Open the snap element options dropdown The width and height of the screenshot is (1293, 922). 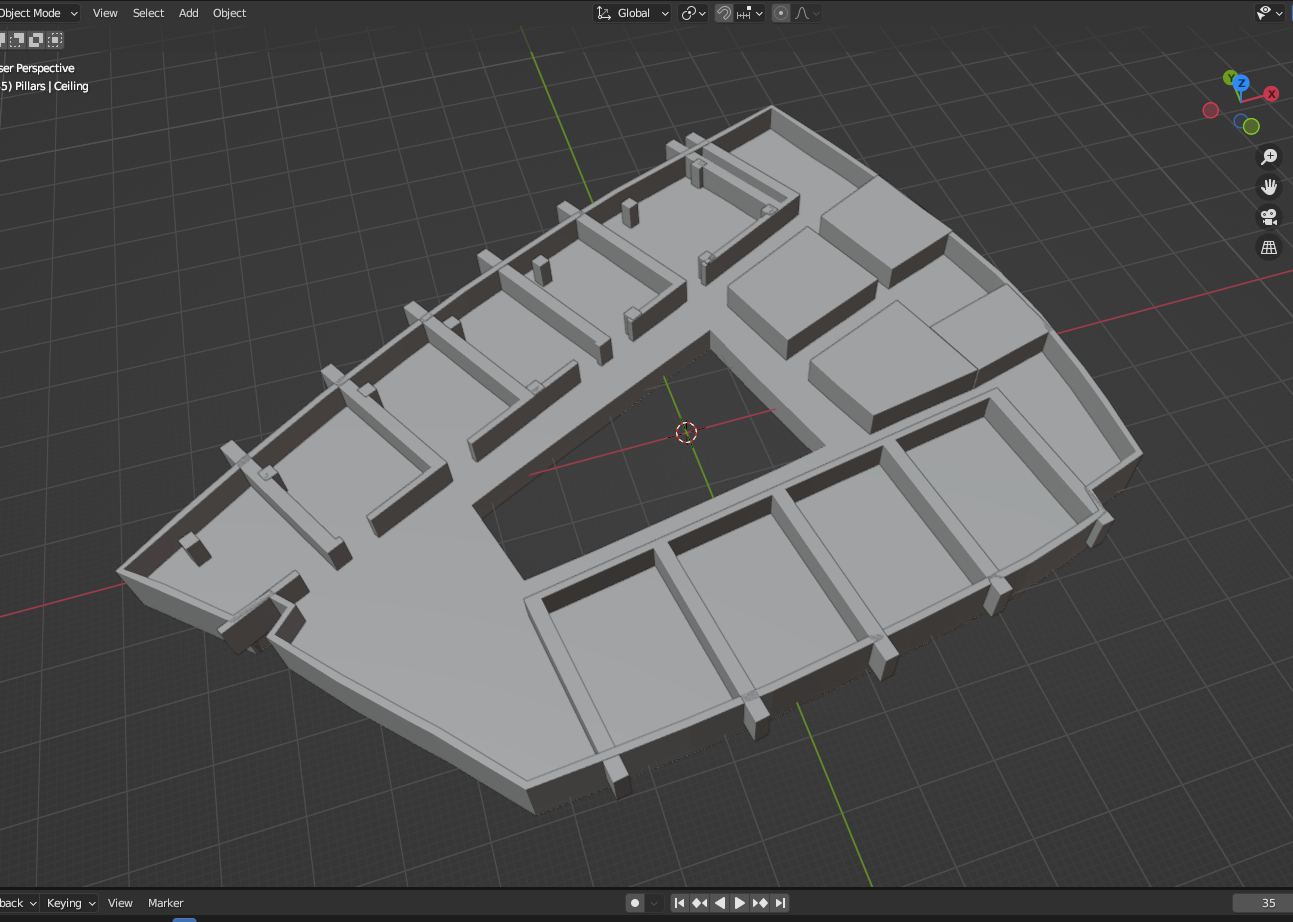coord(750,13)
